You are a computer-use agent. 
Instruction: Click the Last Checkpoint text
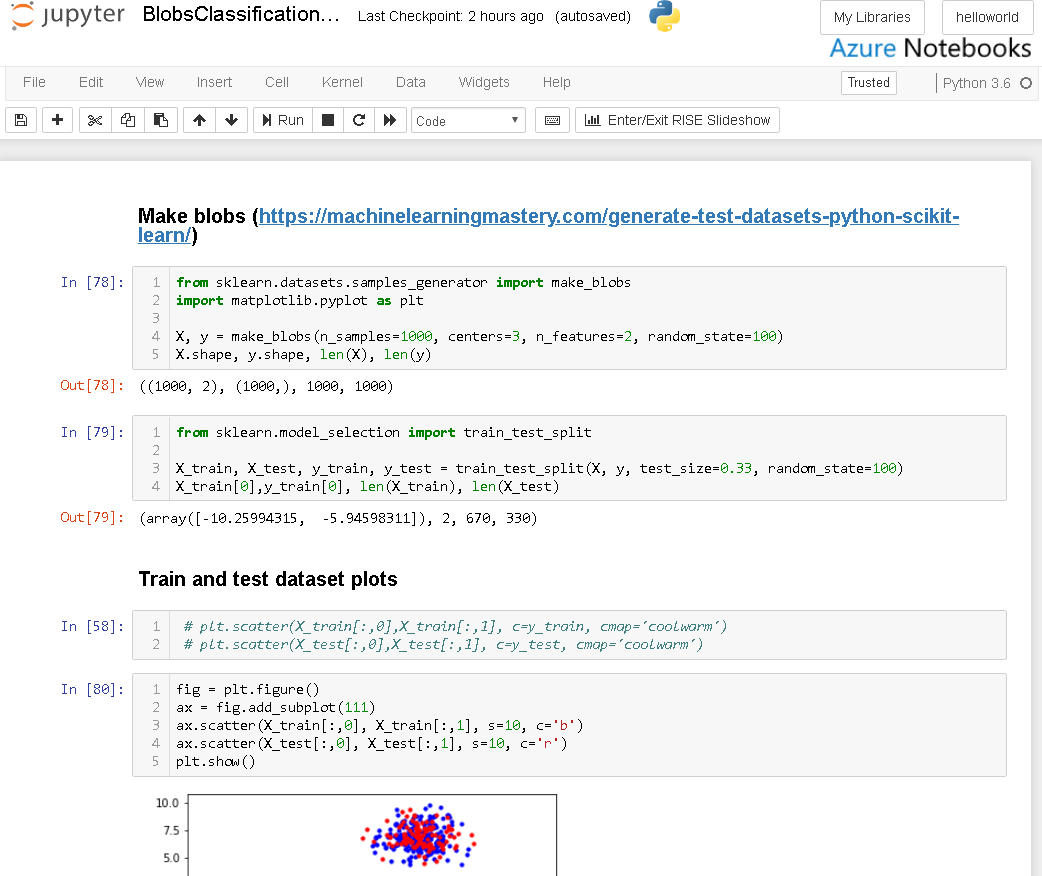pos(451,16)
